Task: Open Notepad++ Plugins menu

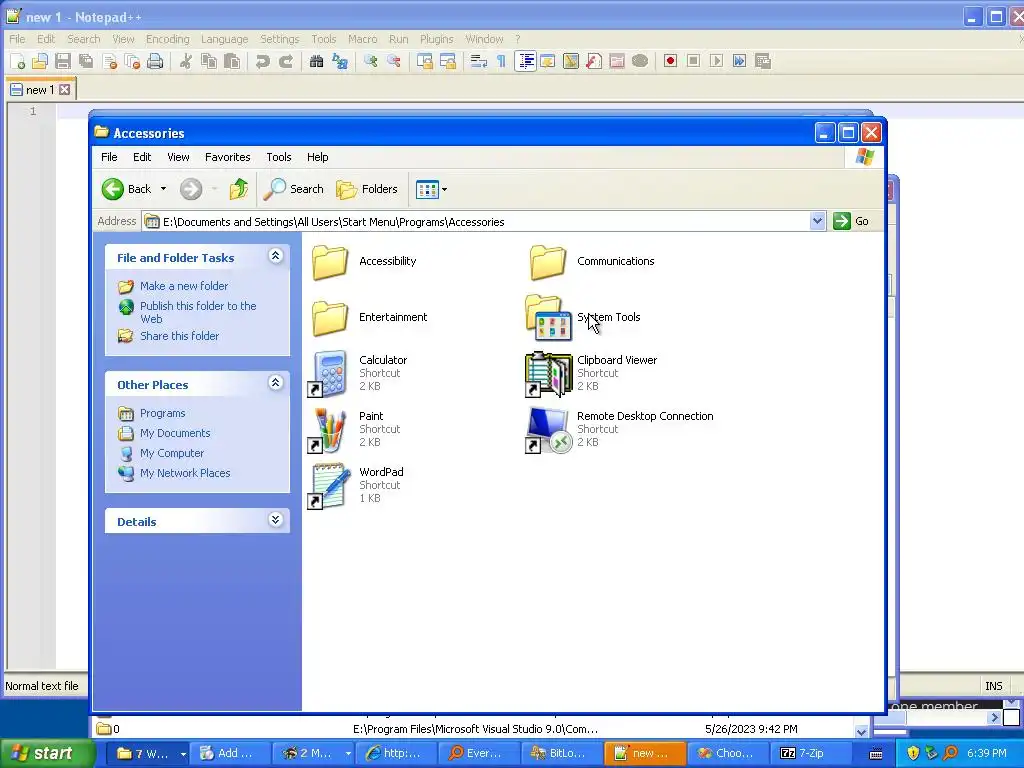Action: [x=436, y=39]
